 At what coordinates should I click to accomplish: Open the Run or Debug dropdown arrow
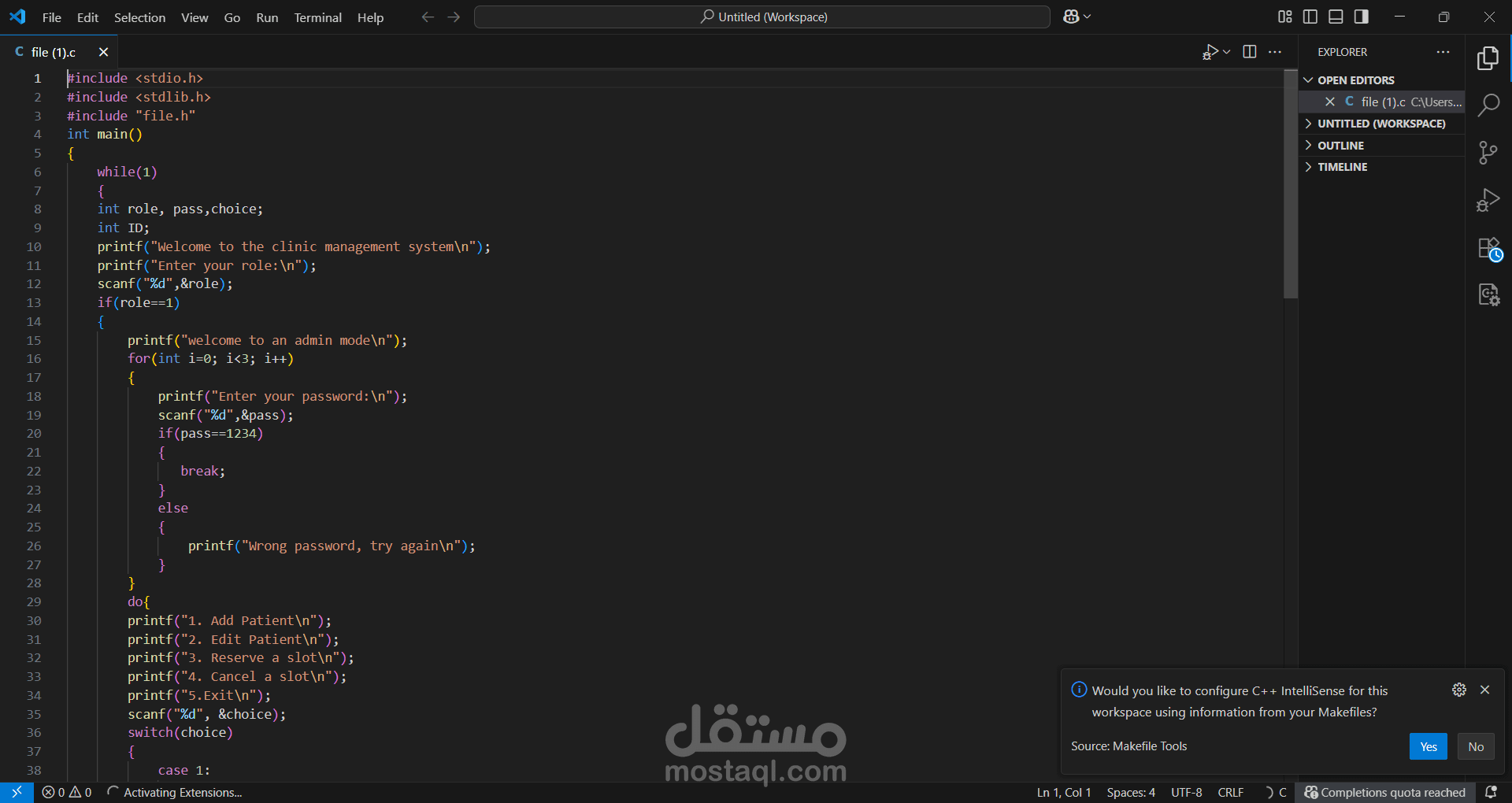[1227, 52]
